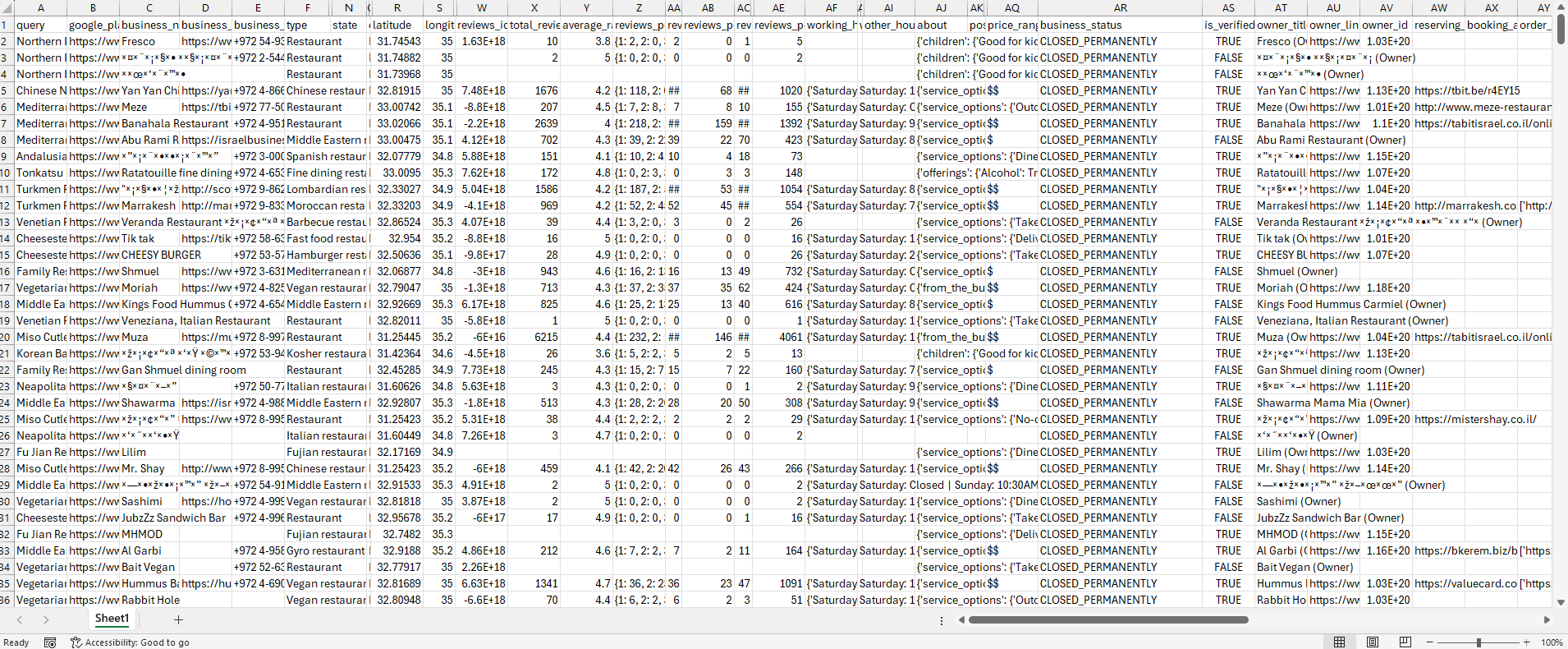Viewport: 1568px width, 649px height.
Task: Go to the next sheet with the right arrow
Action: (x=46, y=619)
